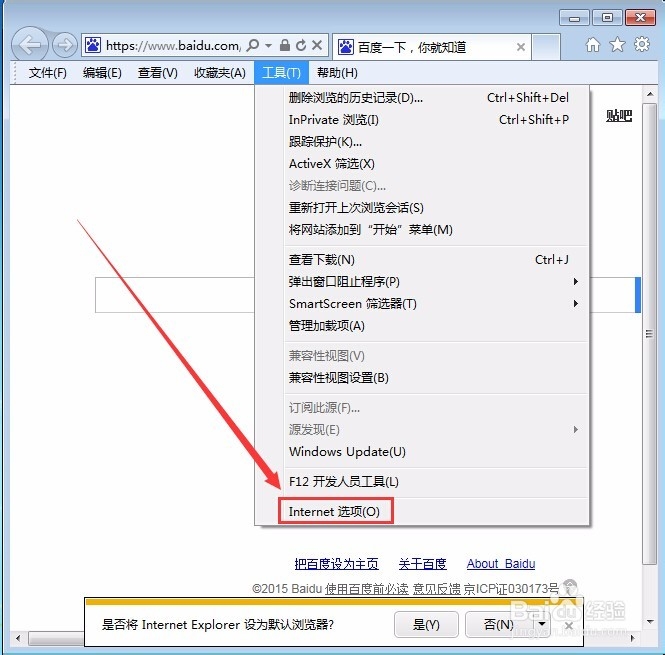665x655 pixels.
Task: Open the 文件(F) menu
Action: pyautogui.click(x=48, y=73)
